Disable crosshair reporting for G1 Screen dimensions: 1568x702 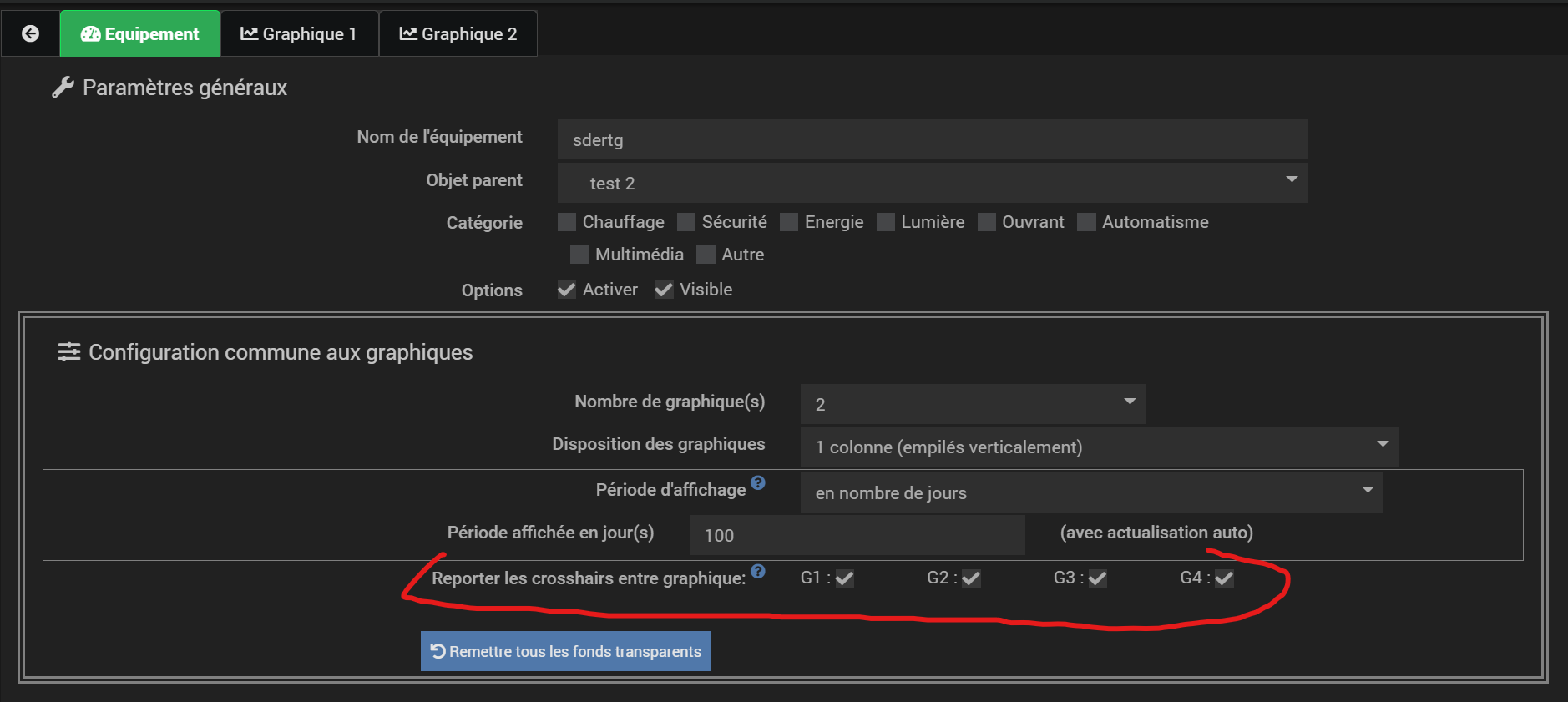[845, 578]
